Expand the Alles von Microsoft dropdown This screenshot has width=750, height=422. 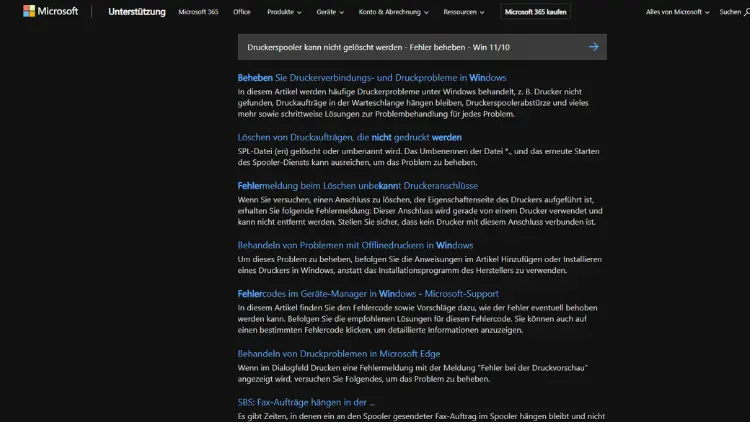[677, 12]
